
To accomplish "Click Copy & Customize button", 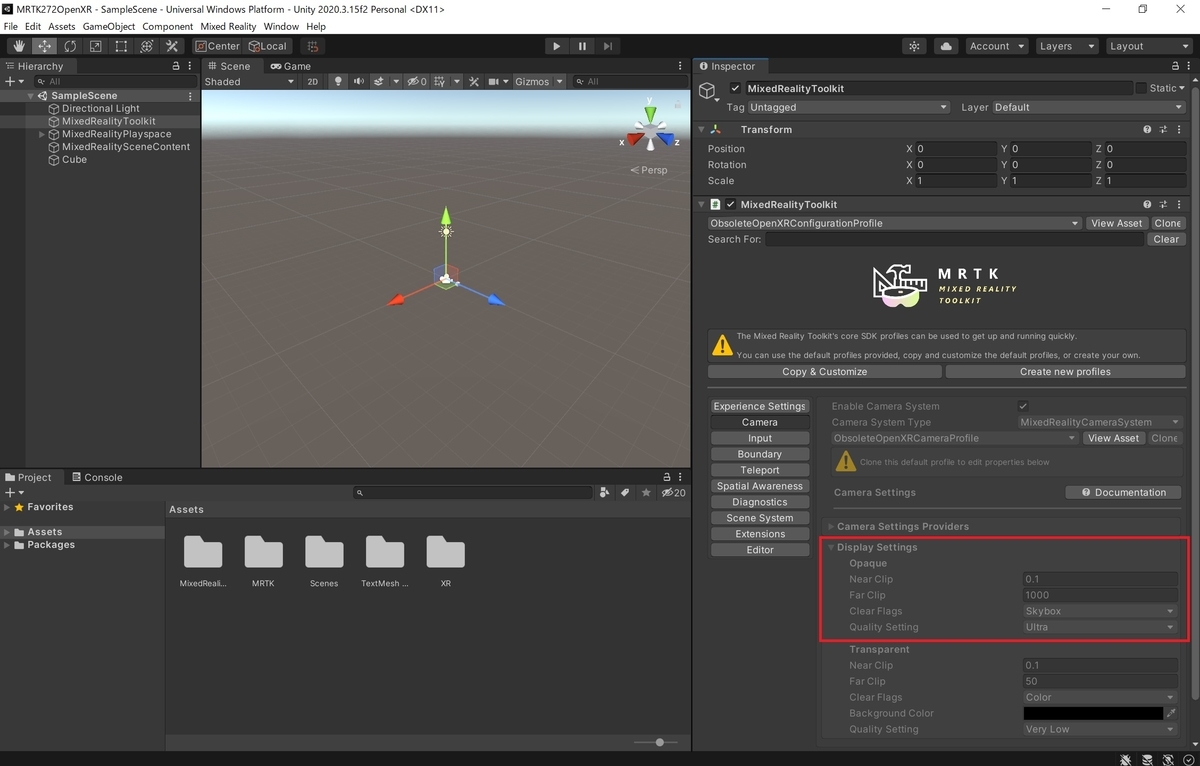I will tap(825, 371).
